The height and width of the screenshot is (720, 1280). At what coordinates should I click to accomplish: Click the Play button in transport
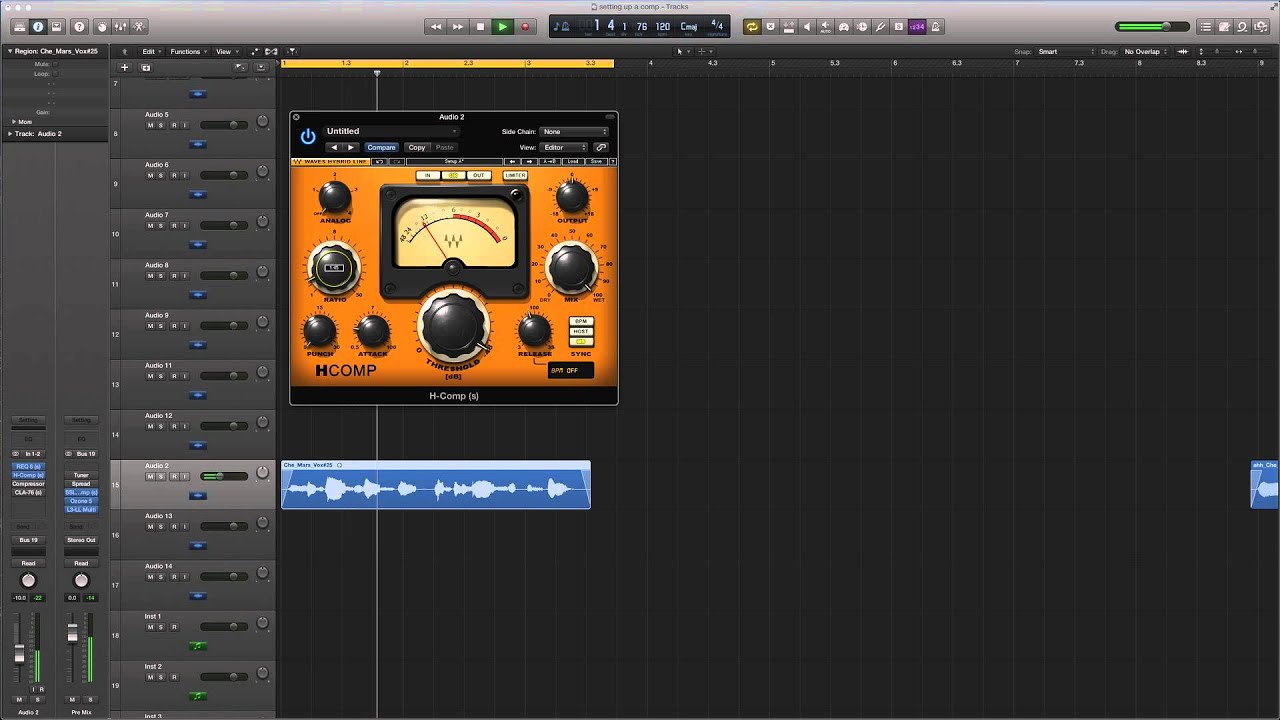(x=502, y=27)
